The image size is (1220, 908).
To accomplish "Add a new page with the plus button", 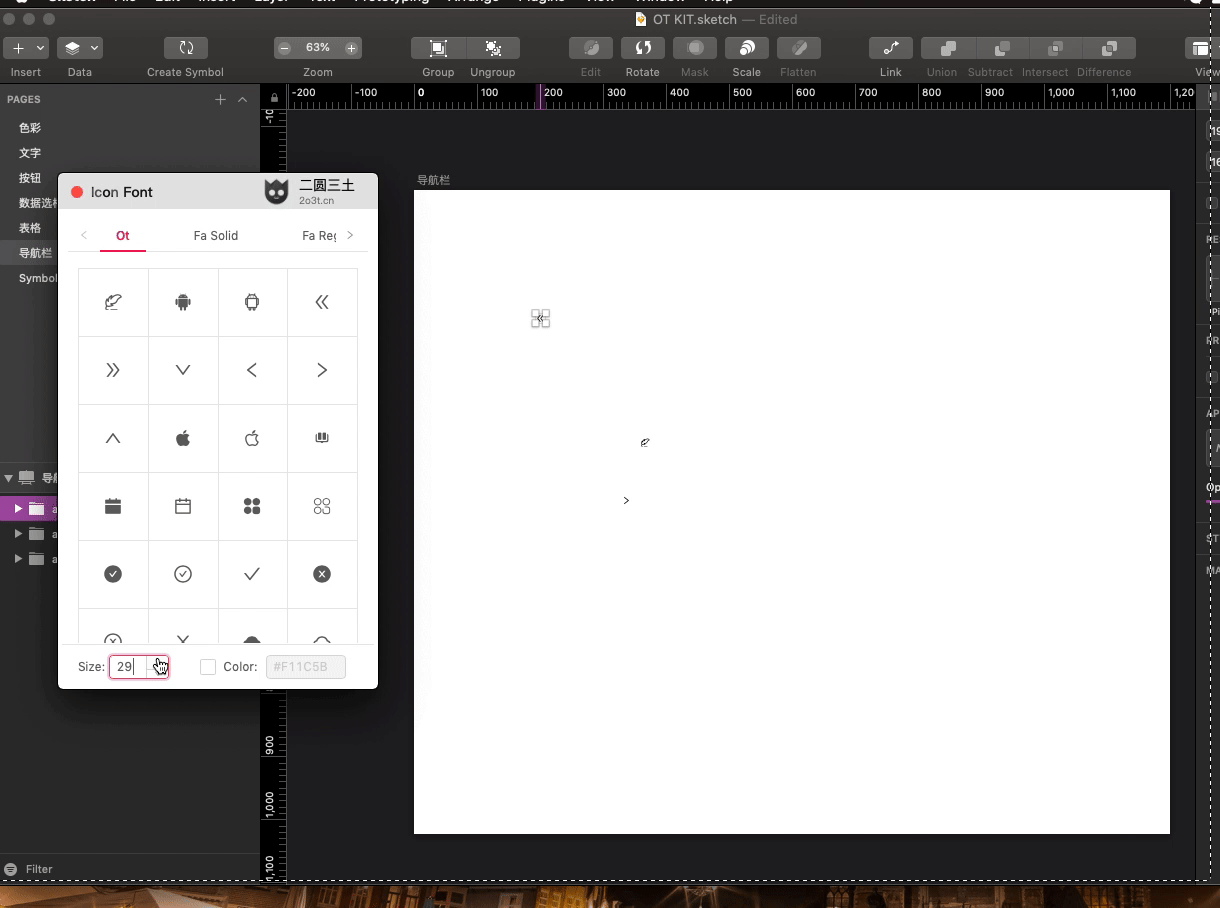I will click(220, 99).
